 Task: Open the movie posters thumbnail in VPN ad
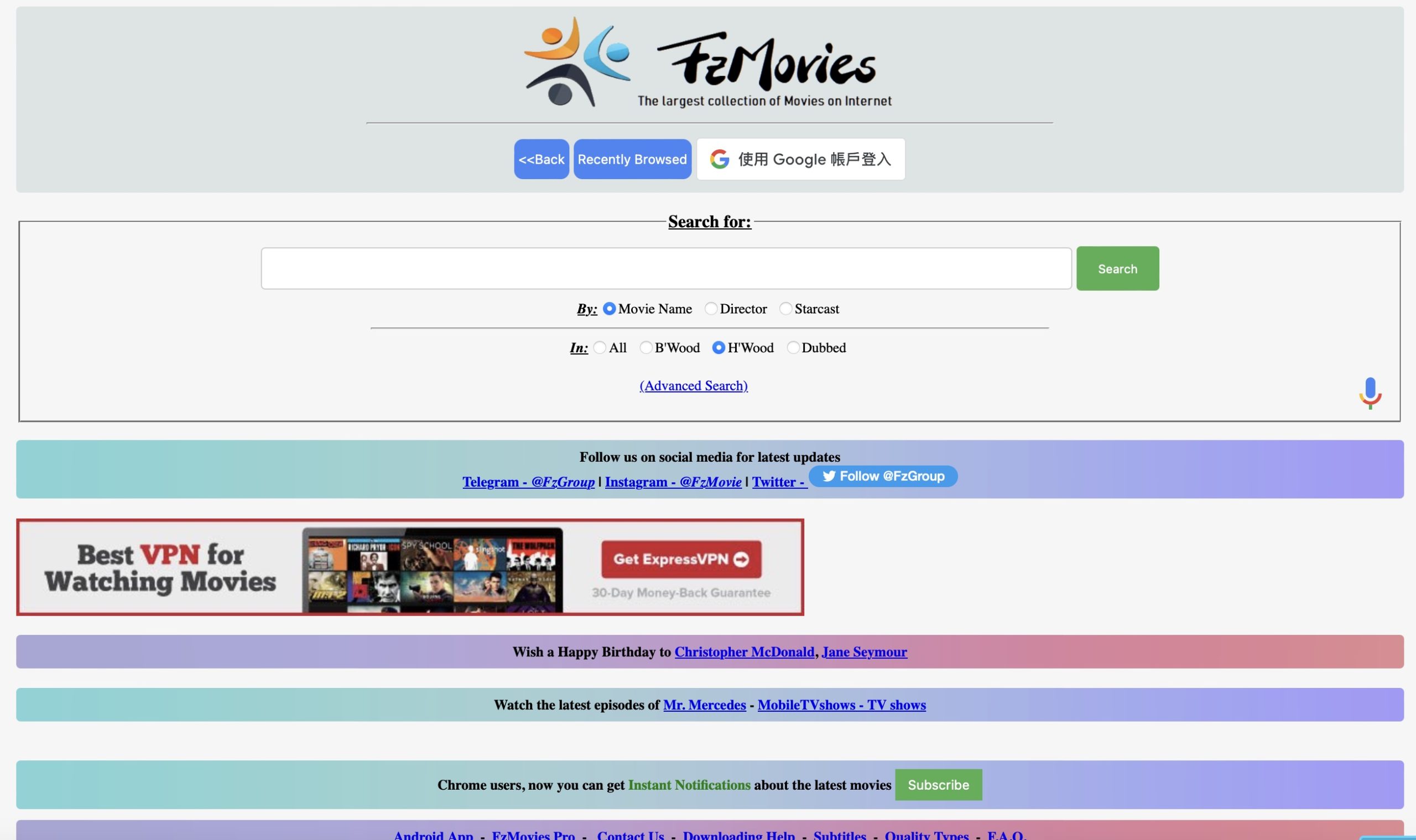point(432,570)
